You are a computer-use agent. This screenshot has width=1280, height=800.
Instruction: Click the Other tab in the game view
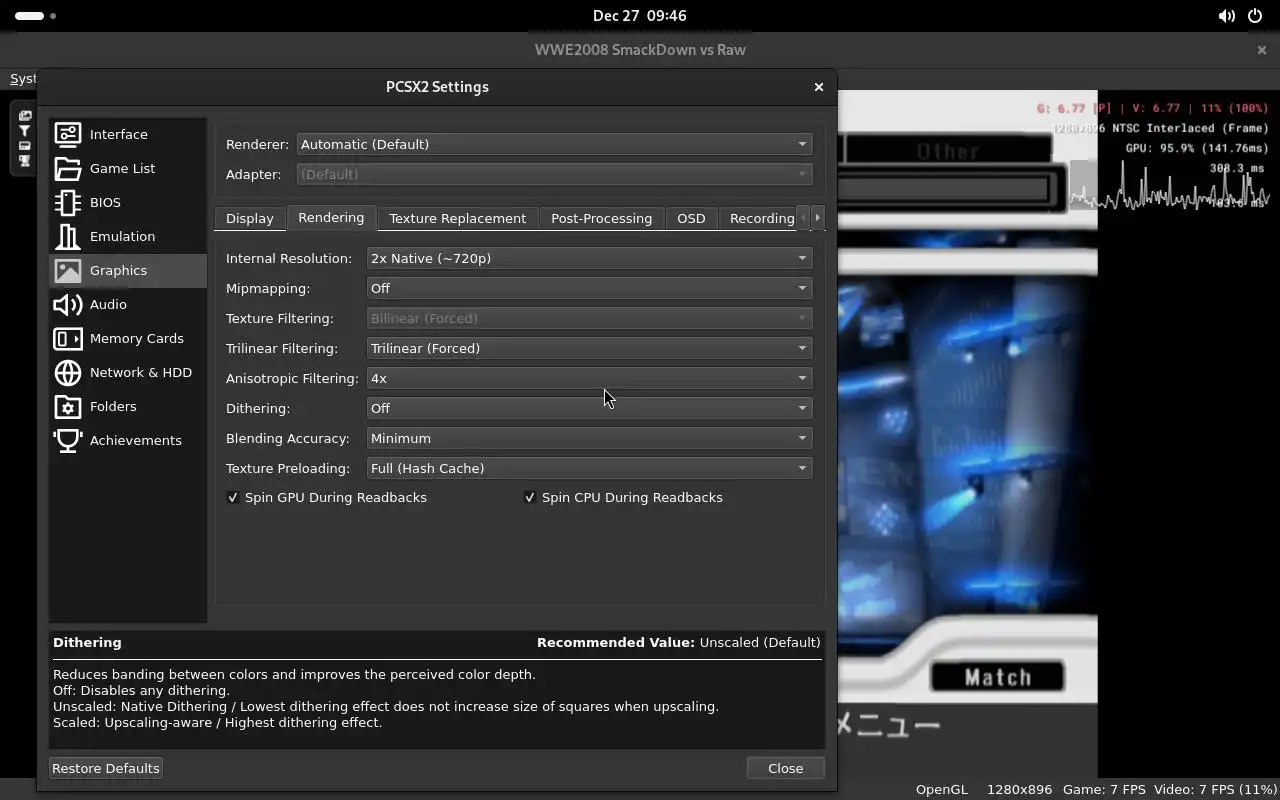(x=948, y=151)
